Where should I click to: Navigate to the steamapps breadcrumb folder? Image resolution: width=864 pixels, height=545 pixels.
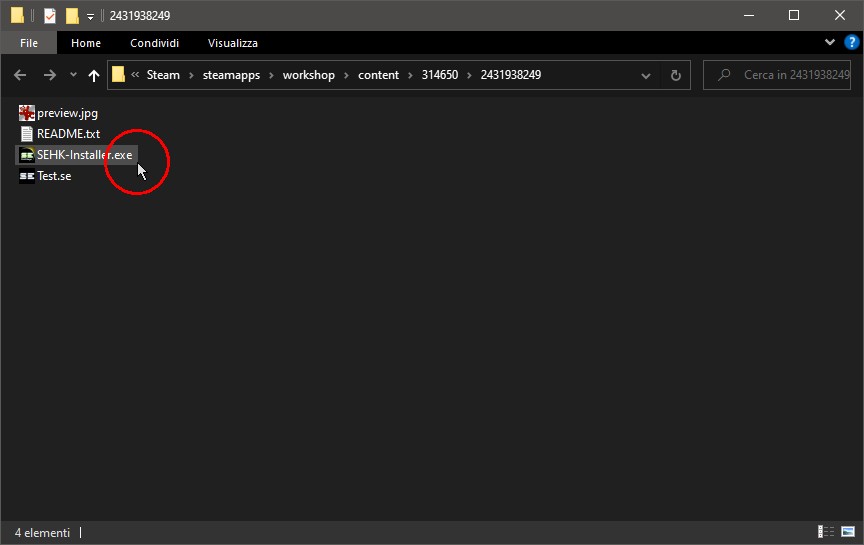click(x=228, y=75)
